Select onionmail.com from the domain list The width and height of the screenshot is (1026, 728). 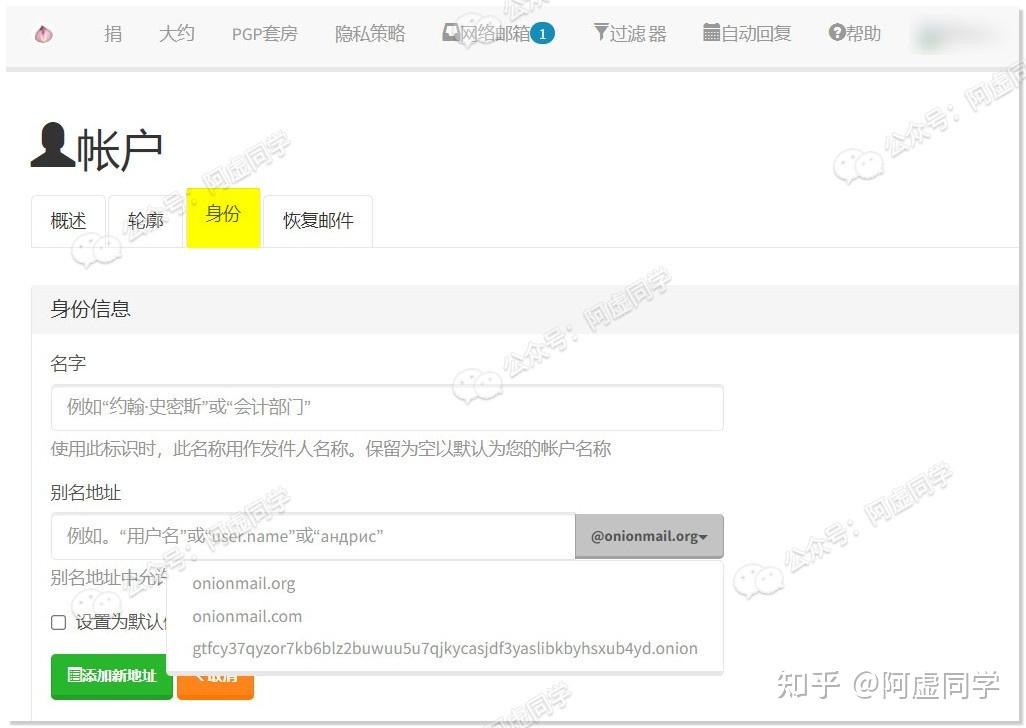(247, 616)
